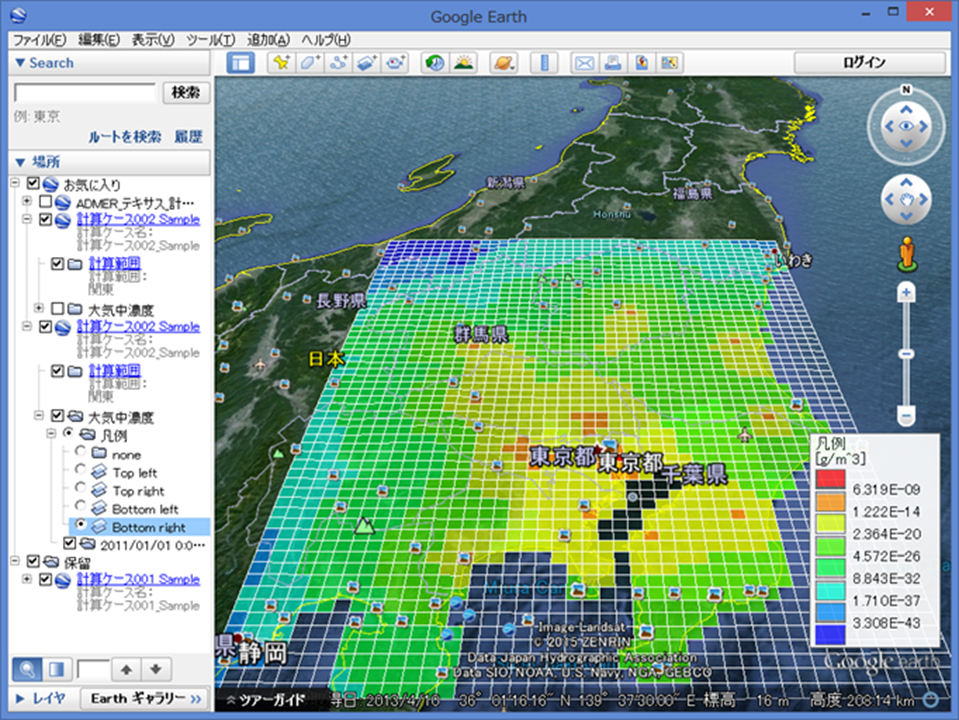The height and width of the screenshot is (720, 959).
Task: Open the 表示(V) menu
Action: (153, 39)
